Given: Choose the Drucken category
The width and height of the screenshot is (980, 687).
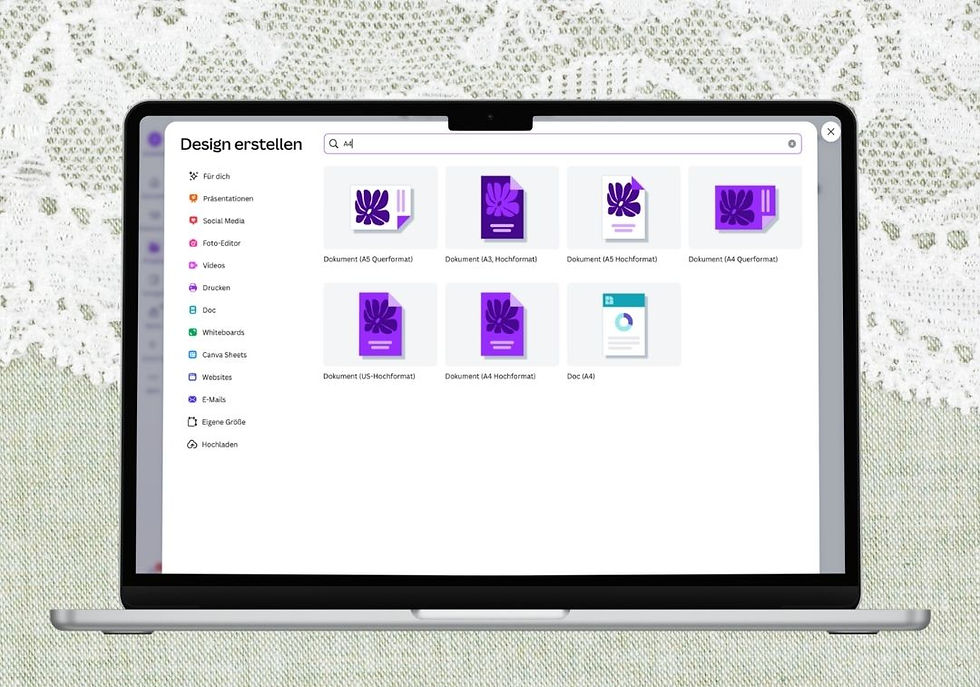Looking at the screenshot, I should (216, 288).
